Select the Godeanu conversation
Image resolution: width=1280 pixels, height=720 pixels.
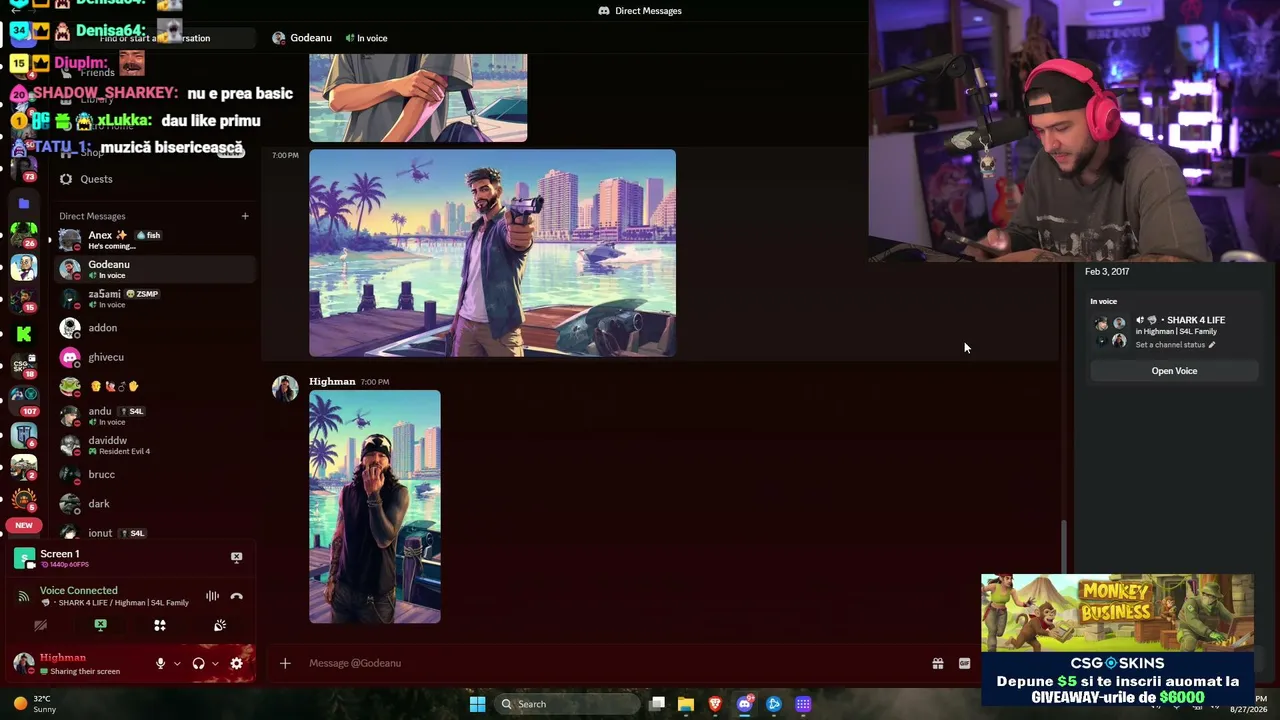(155, 269)
